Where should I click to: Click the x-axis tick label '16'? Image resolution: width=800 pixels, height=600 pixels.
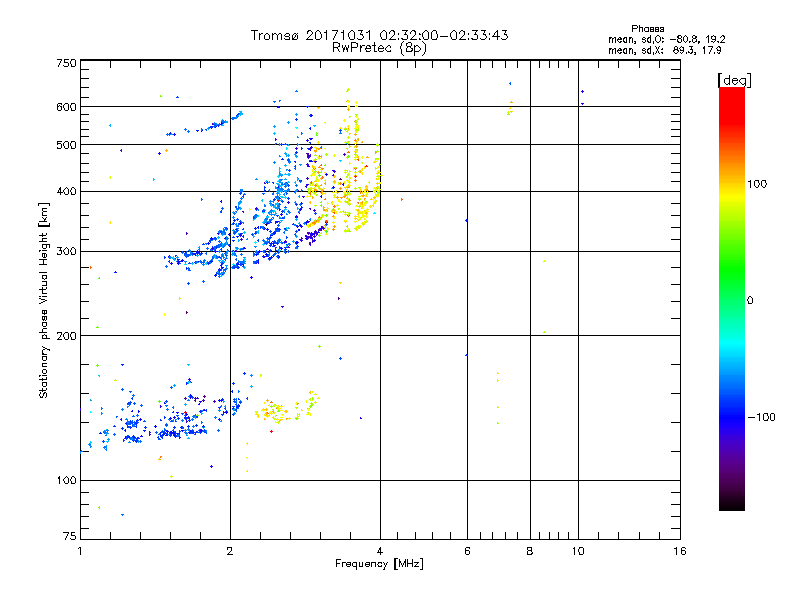(x=680, y=551)
